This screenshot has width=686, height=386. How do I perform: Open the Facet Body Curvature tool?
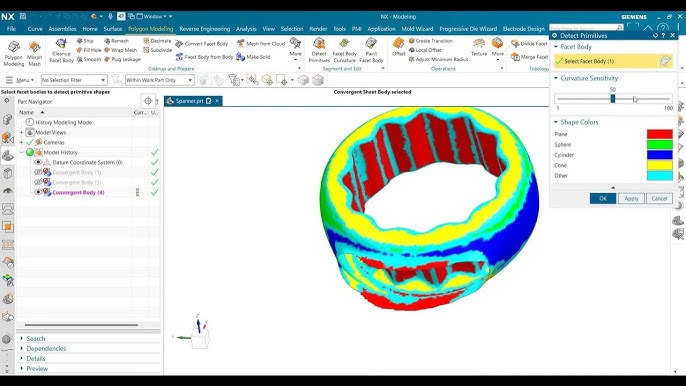coord(344,50)
